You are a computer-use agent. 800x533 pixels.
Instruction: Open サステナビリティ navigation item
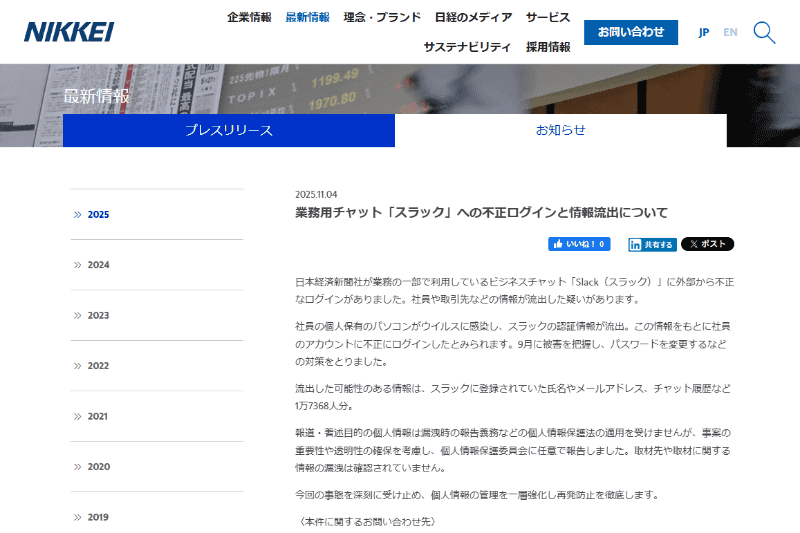[x=467, y=47]
